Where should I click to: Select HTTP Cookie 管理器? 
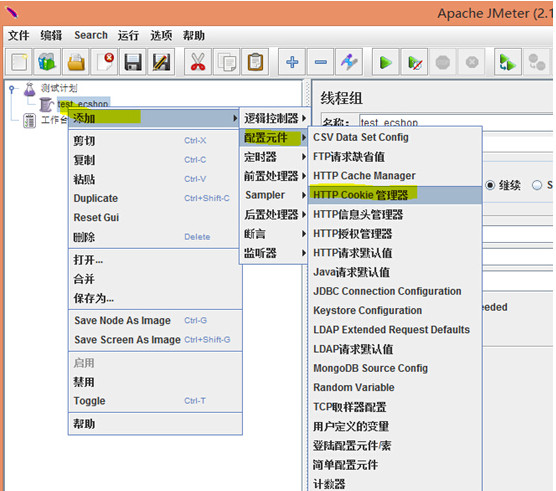[x=395, y=195]
